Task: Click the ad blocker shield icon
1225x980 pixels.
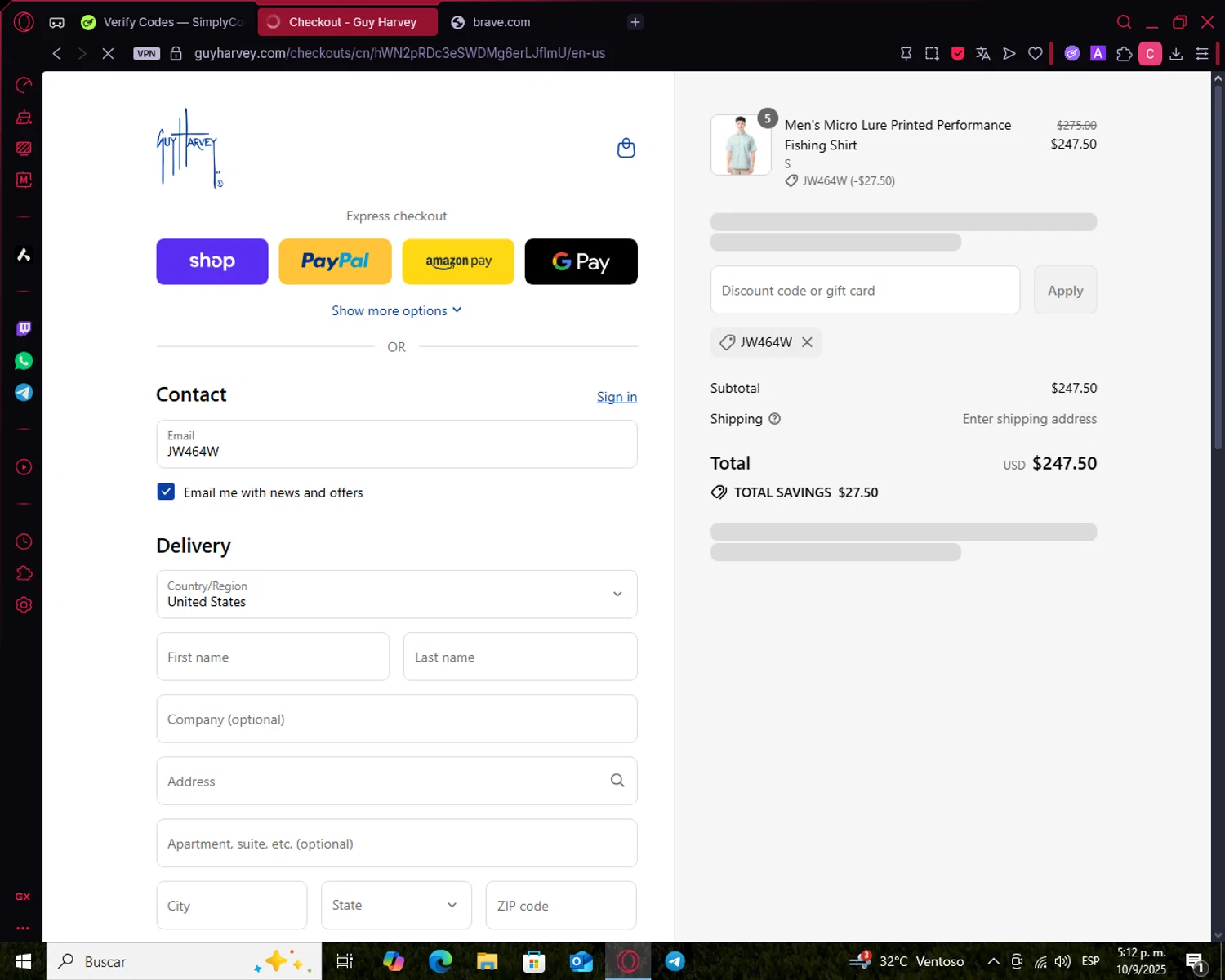Action: point(958,53)
